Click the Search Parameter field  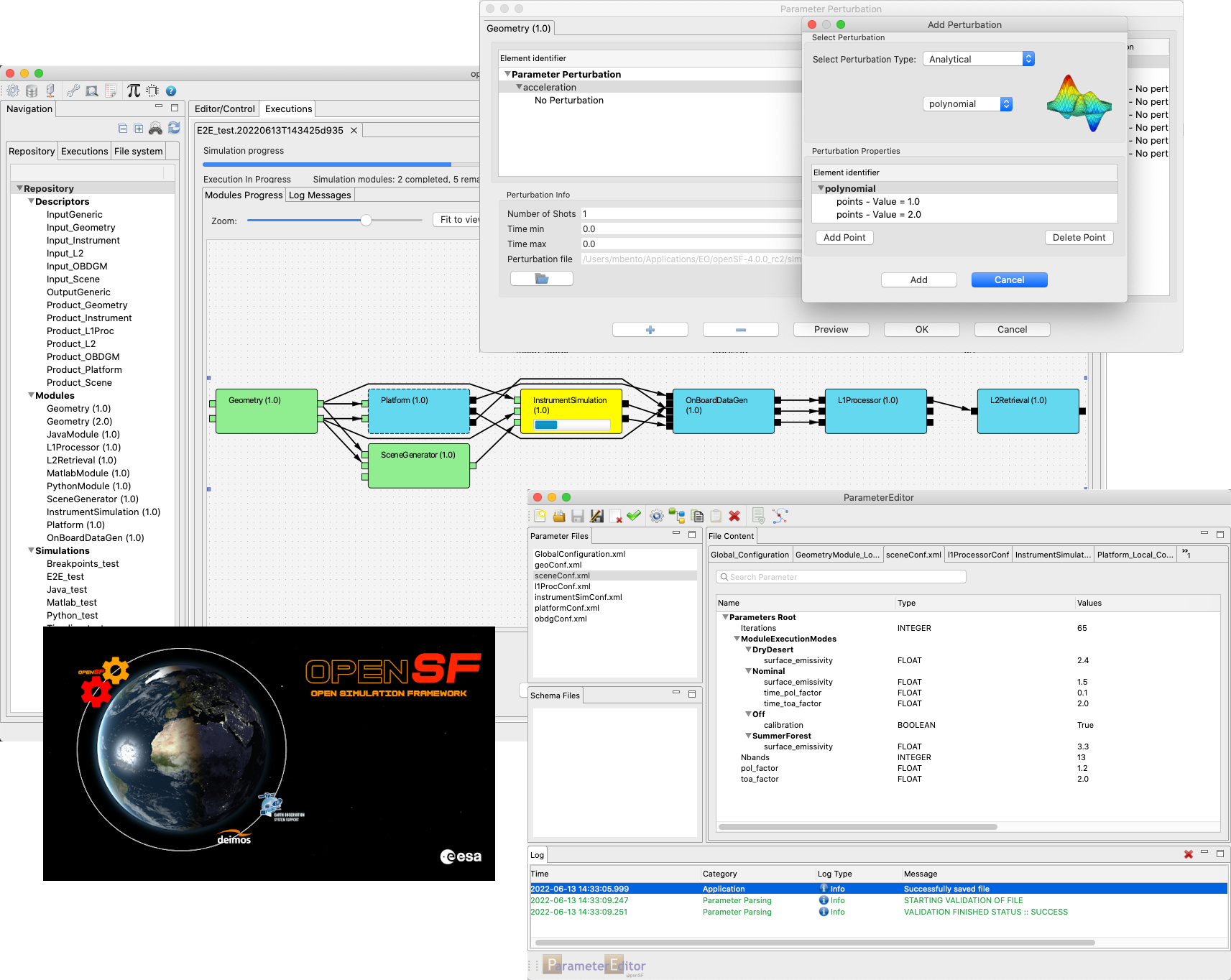pyautogui.click(x=841, y=577)
